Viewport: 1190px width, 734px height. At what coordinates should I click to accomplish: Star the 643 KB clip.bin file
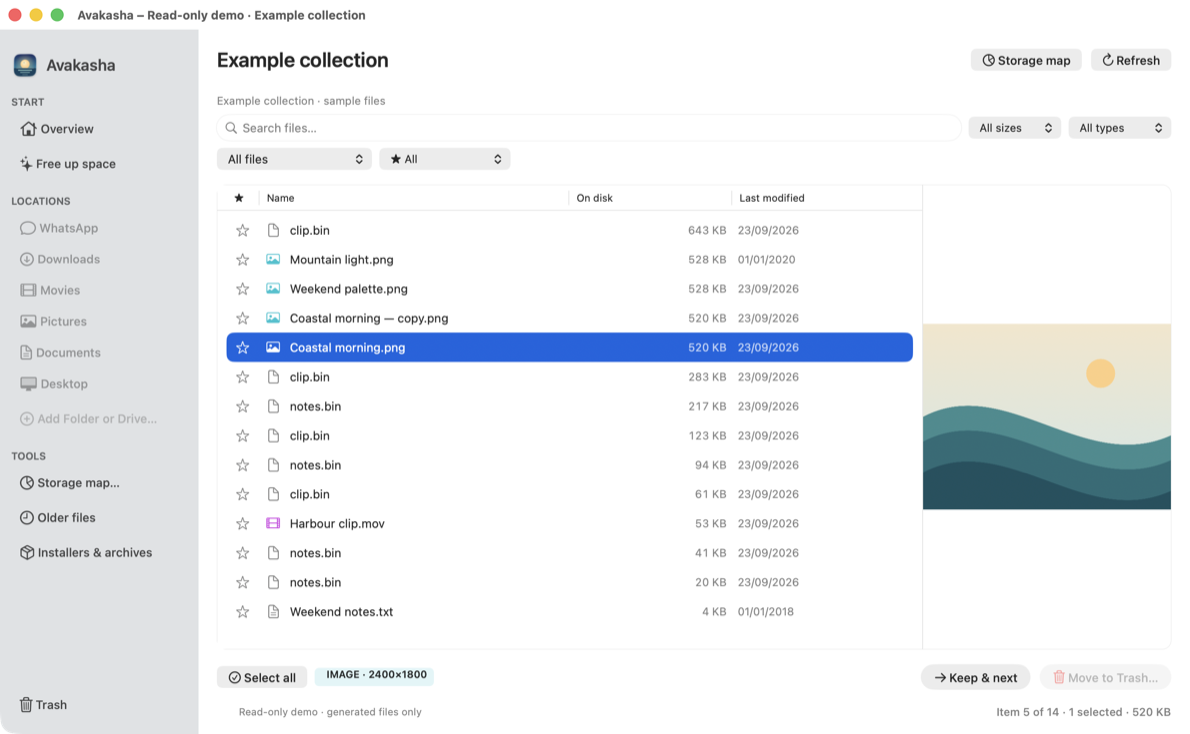tap(243, 230)
